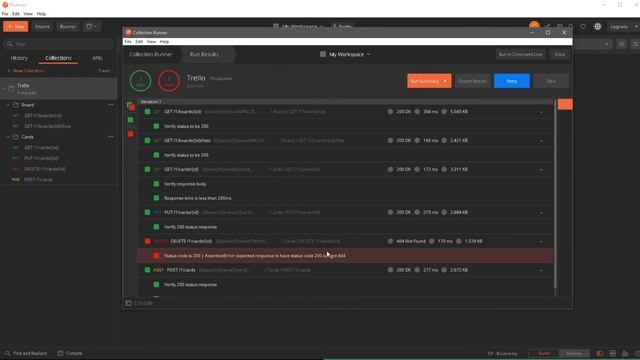This screenshot has height=360, width=640.
Task: Click the Cards folder icon
Action: 16,137
